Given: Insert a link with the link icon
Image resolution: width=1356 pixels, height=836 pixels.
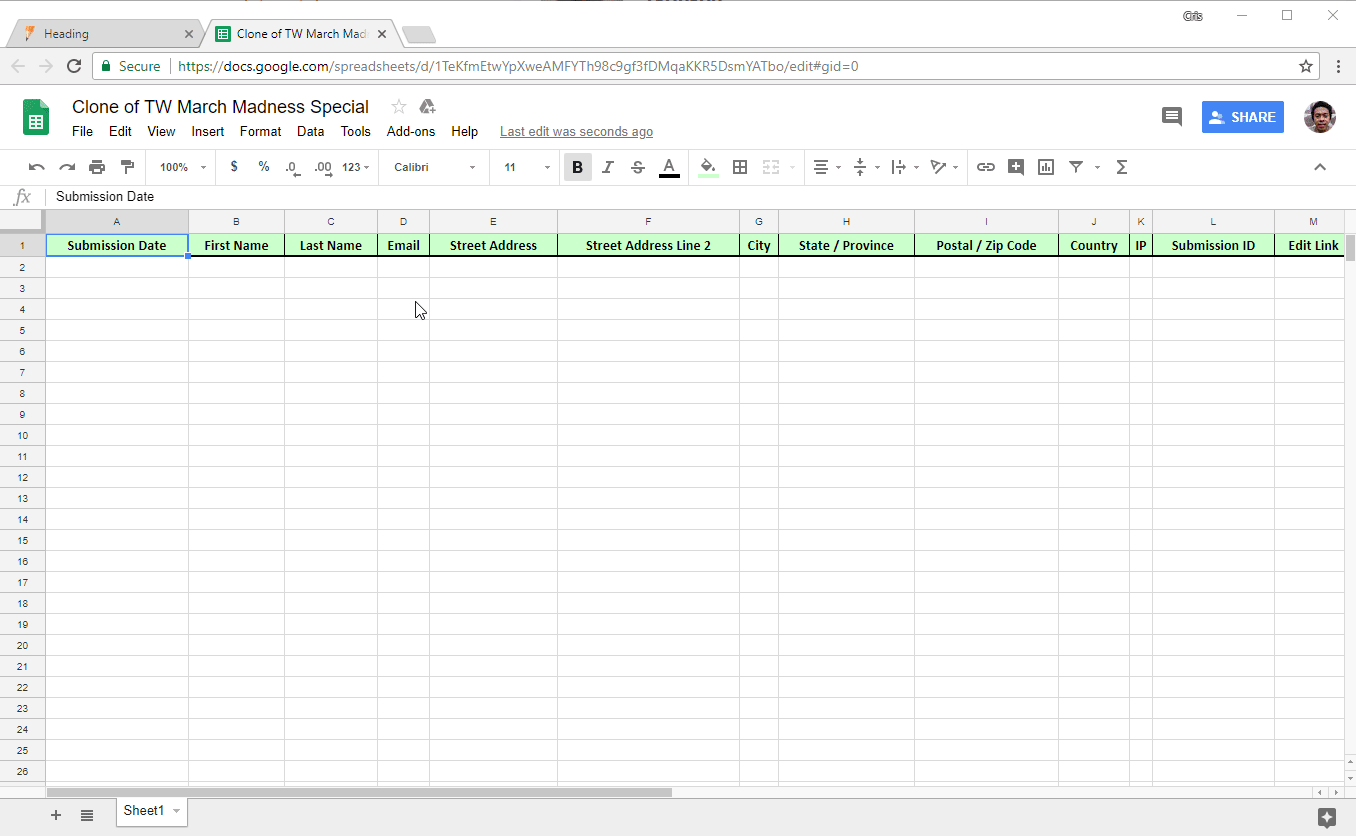Looking at the screenshot, I should pyautogui.click(x=985, y=167).
